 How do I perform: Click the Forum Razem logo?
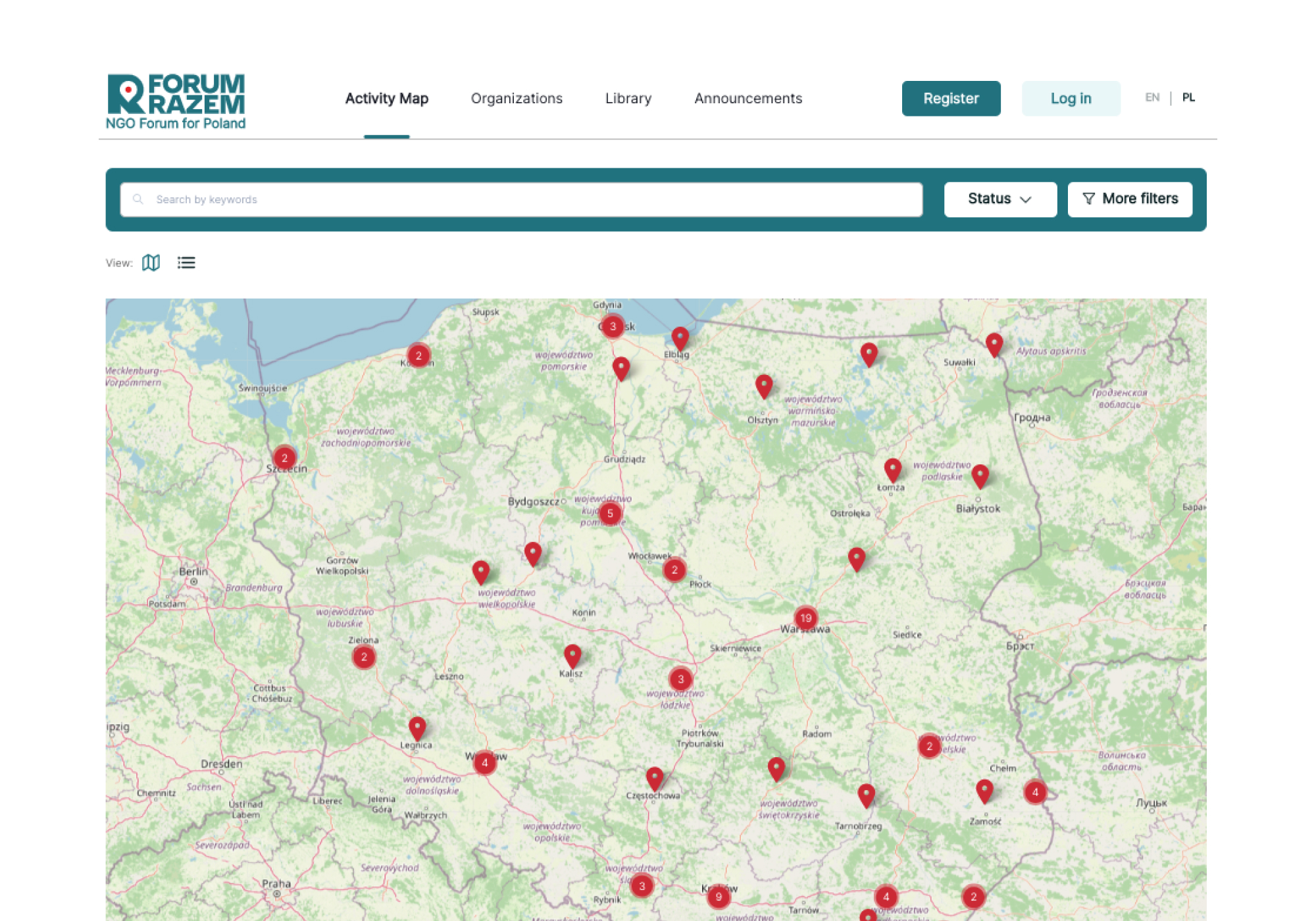pyautogui.click(x=176, y=99)
